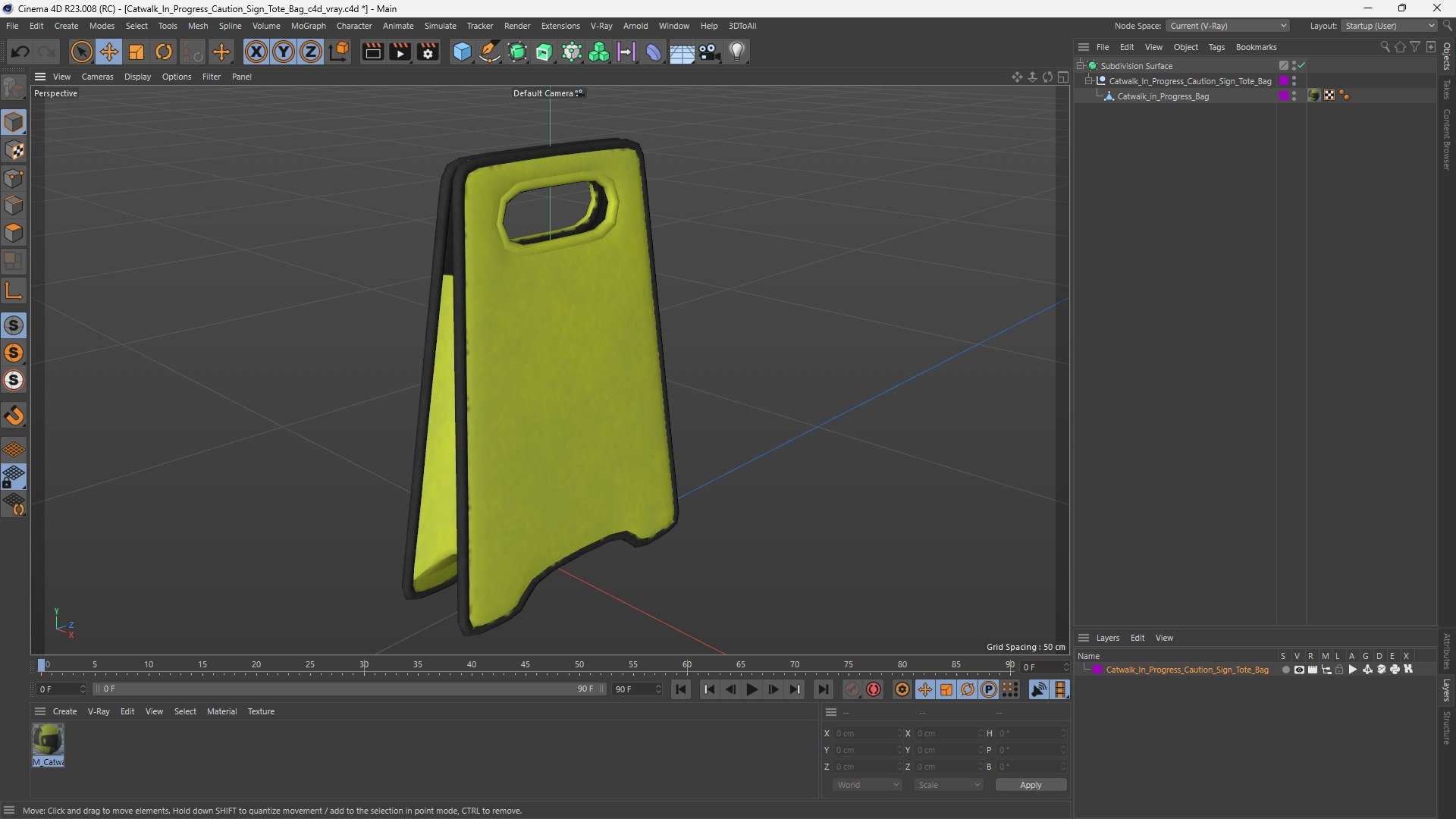Select the M_Catw material thumbnail
The height and width of the screenshot is (819, 1456).
(x=48, y=745)
